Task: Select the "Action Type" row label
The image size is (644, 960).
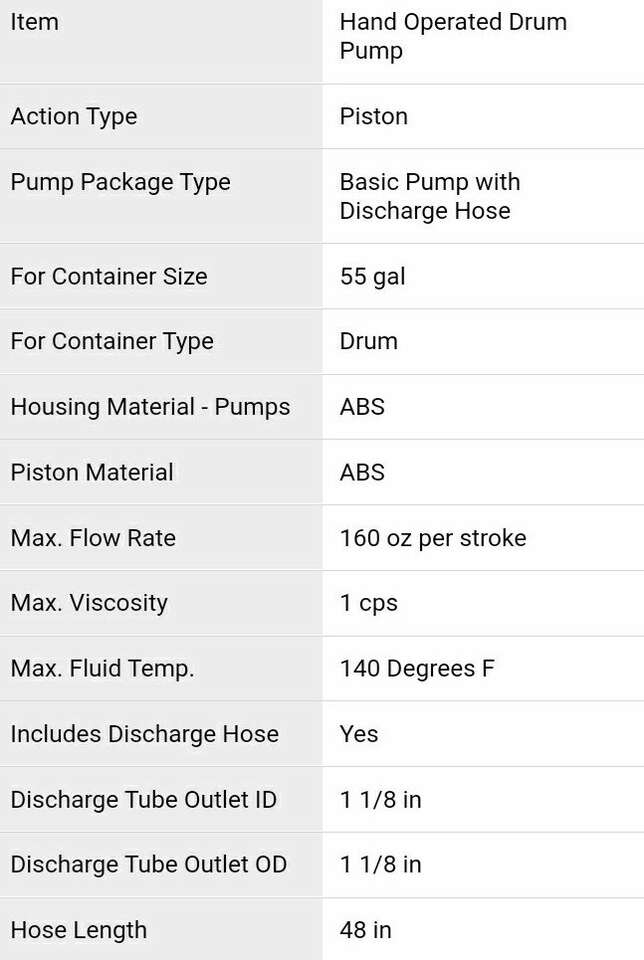Action: pyautogui.click(x=74, y=116)
